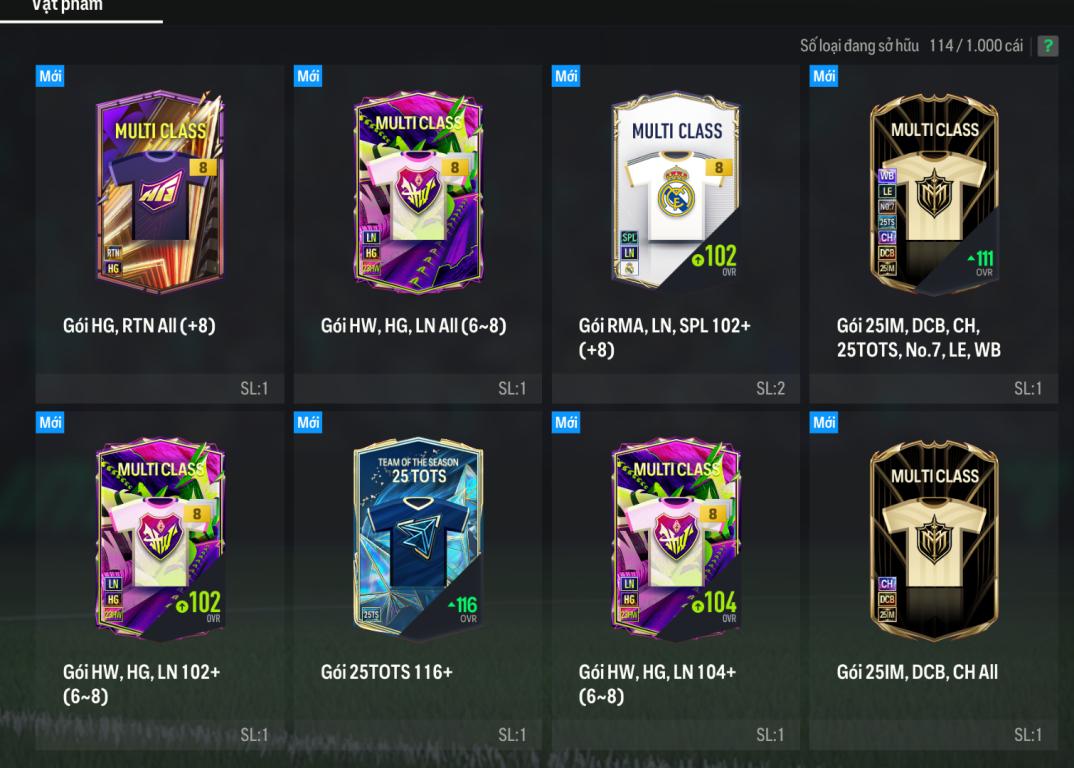Select the Gói HG, RTN All (+8) card
Screen dimensions: 1074x768
pyautogui.click(x=160, y=234)
